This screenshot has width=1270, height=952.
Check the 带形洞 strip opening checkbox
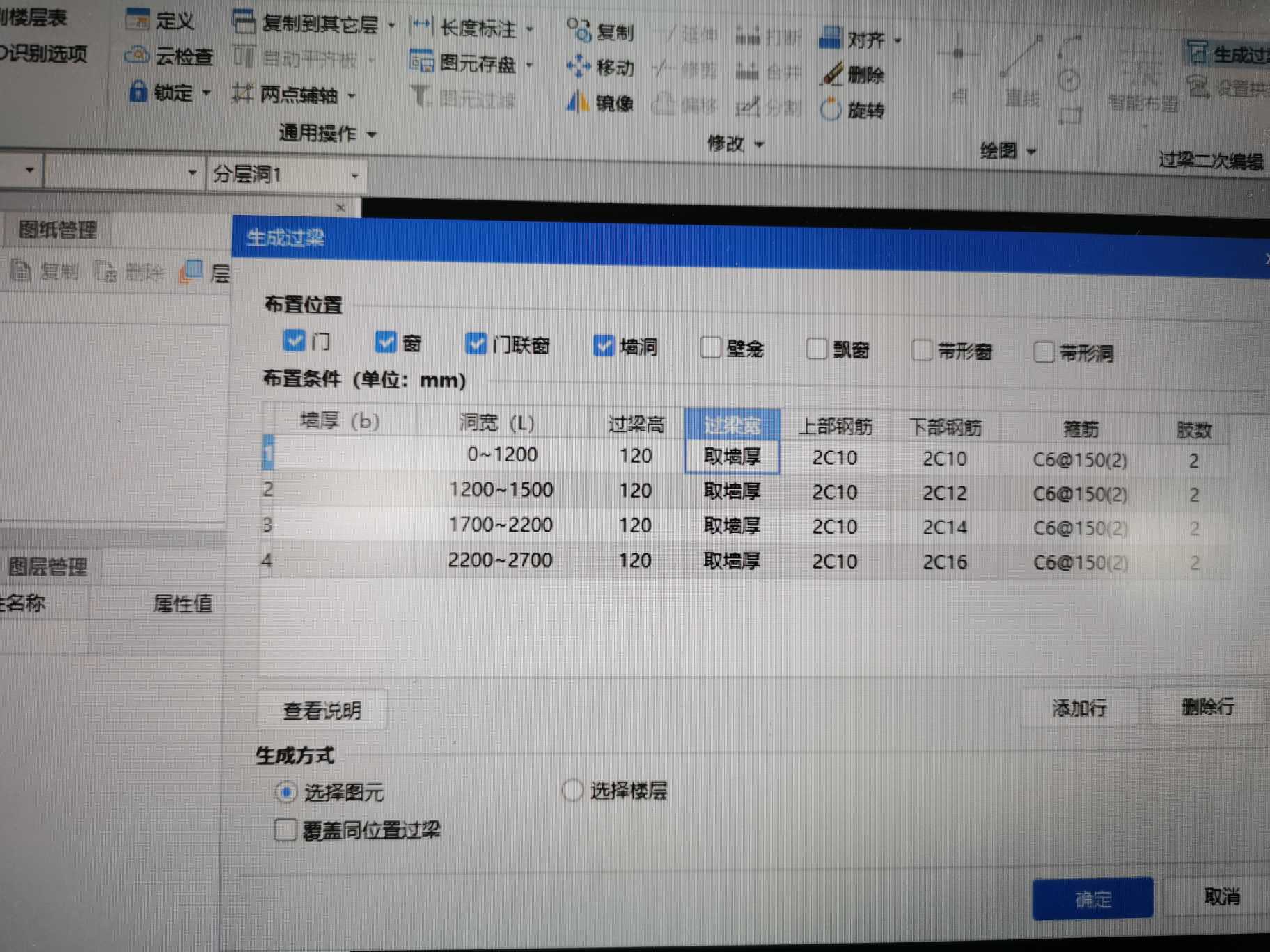coord(1044,352)
